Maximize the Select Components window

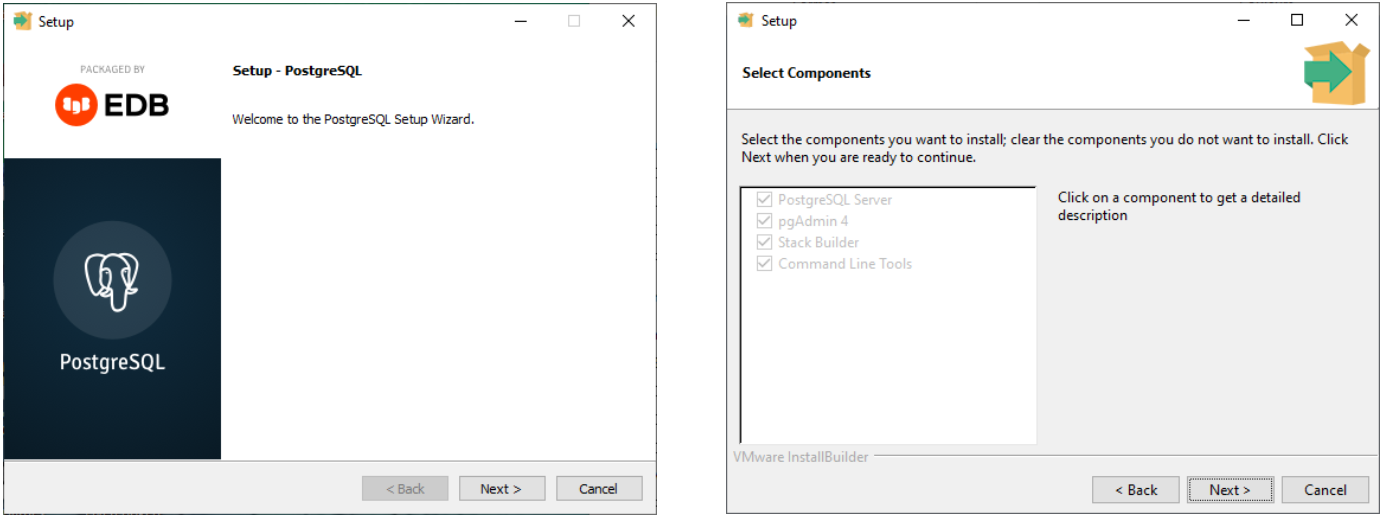click(1297, 20)
